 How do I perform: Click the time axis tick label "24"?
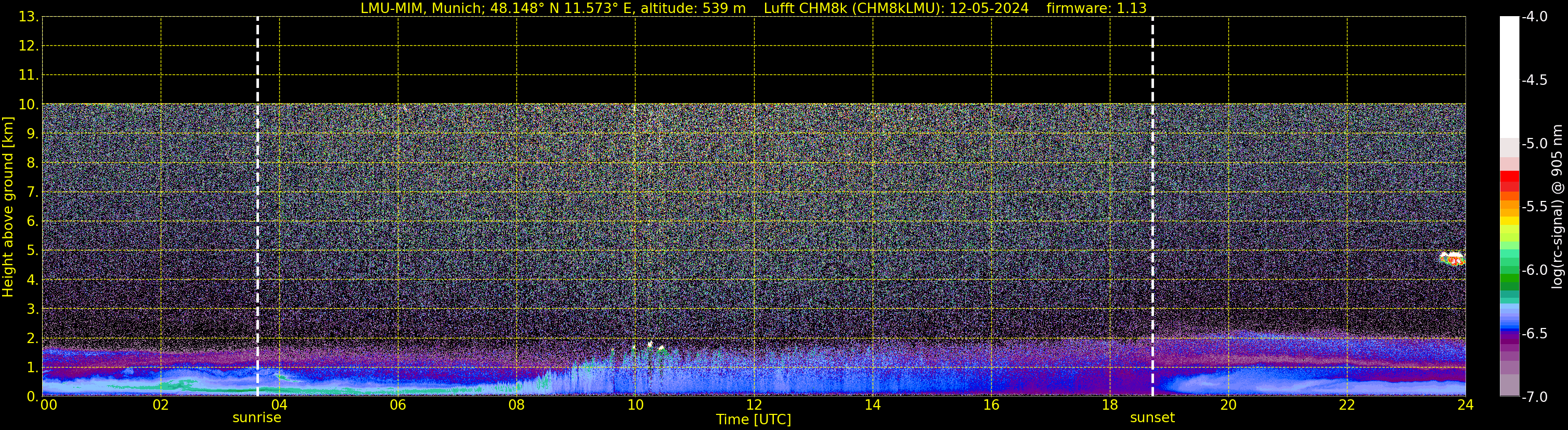1466,405
